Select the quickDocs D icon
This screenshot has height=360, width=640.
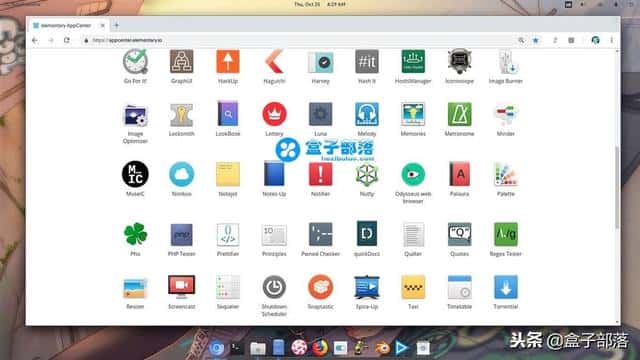(x=367, y=233)
